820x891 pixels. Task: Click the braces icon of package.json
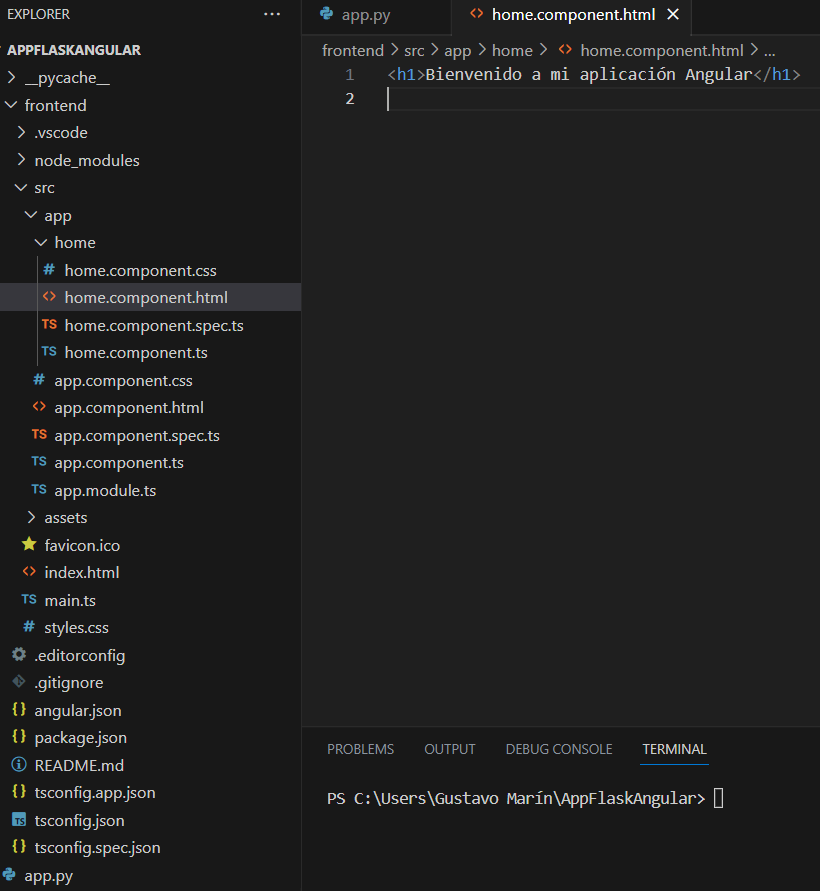coord(19,737)
